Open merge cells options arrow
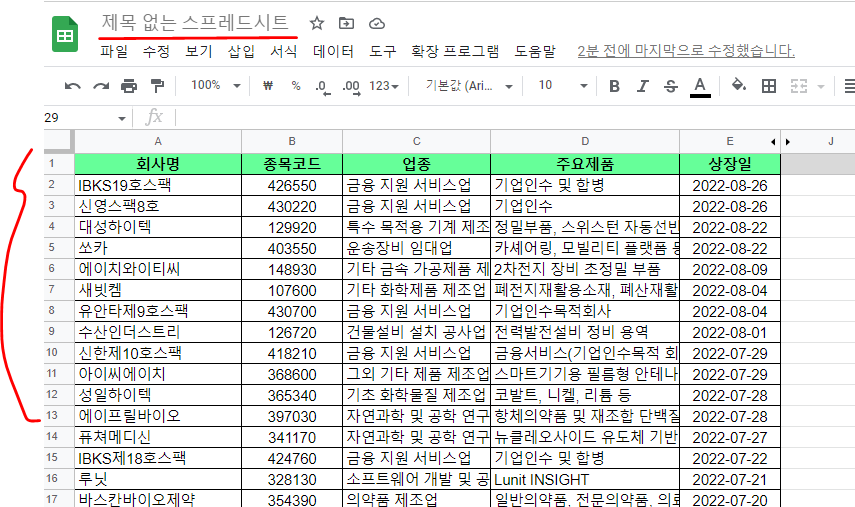Screen dimensions: 855x507 pos(821,86)
